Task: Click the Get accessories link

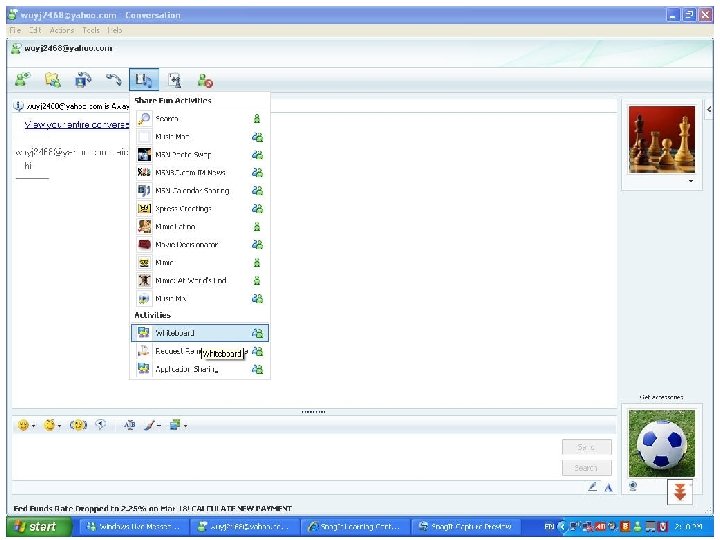Action: click(x=661, y=397)
